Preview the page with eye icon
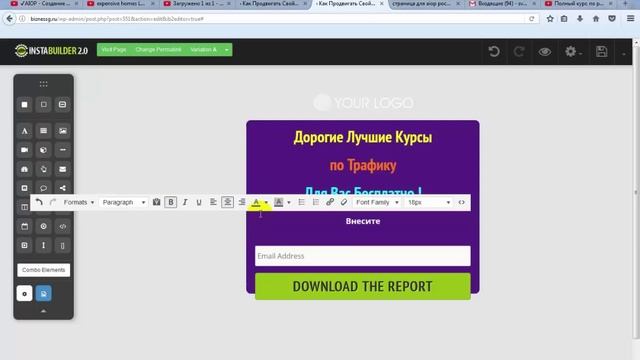 (544, 52)
